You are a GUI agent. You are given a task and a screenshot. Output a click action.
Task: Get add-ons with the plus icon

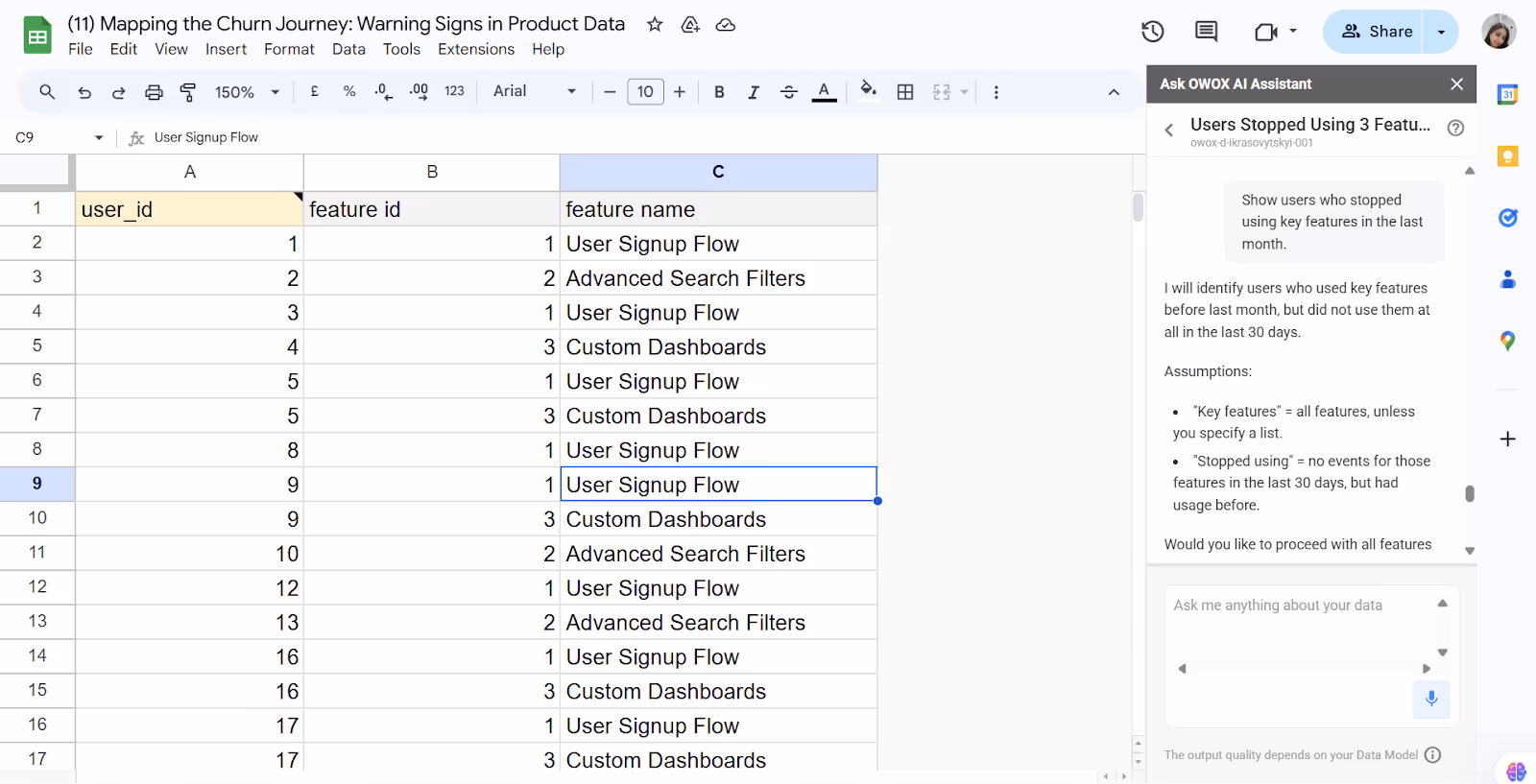pyautogui.click(x=1507, y=439)
